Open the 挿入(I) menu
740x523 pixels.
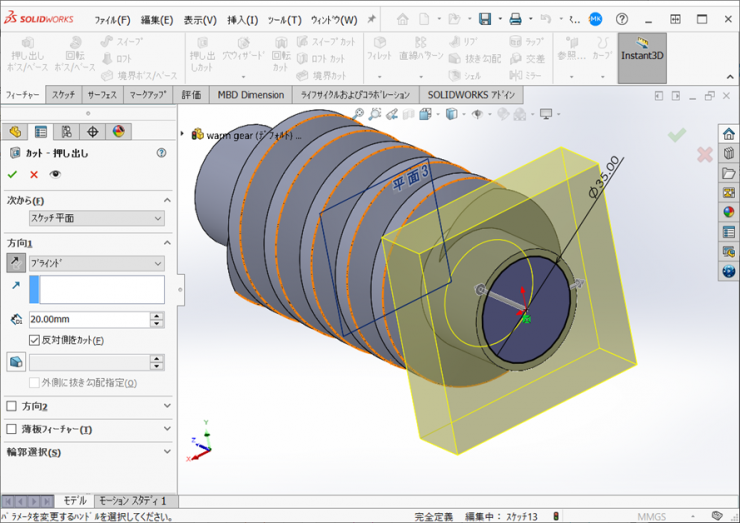click(x=242, y=20)
